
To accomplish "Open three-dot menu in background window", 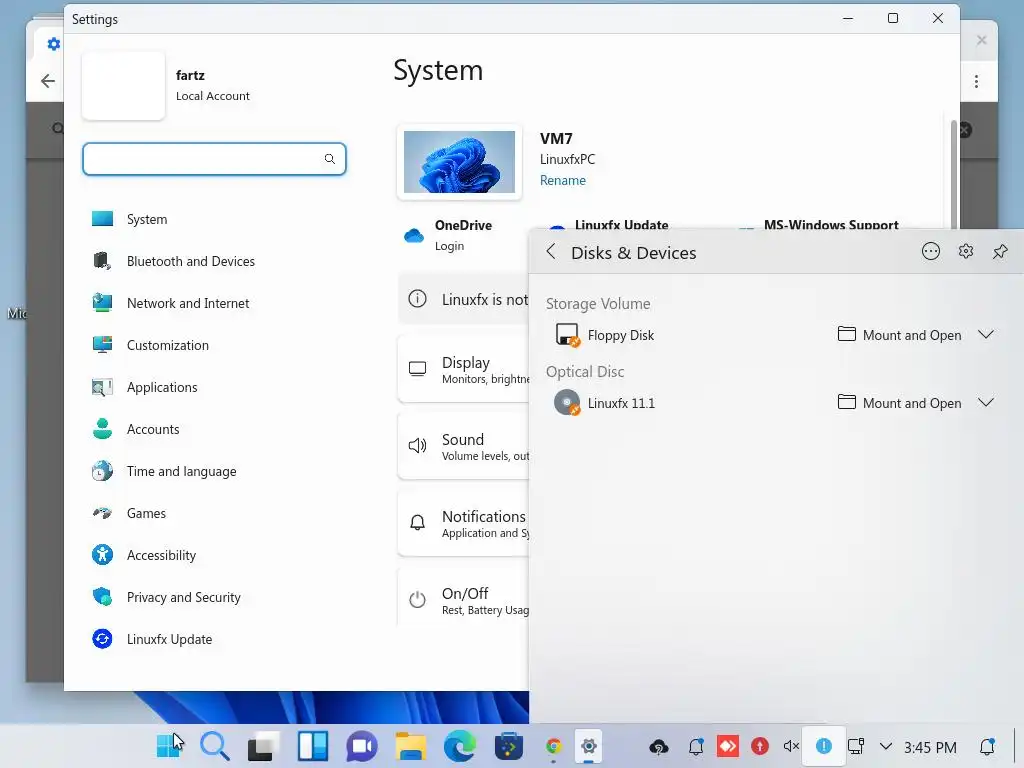I will [976, 82].
